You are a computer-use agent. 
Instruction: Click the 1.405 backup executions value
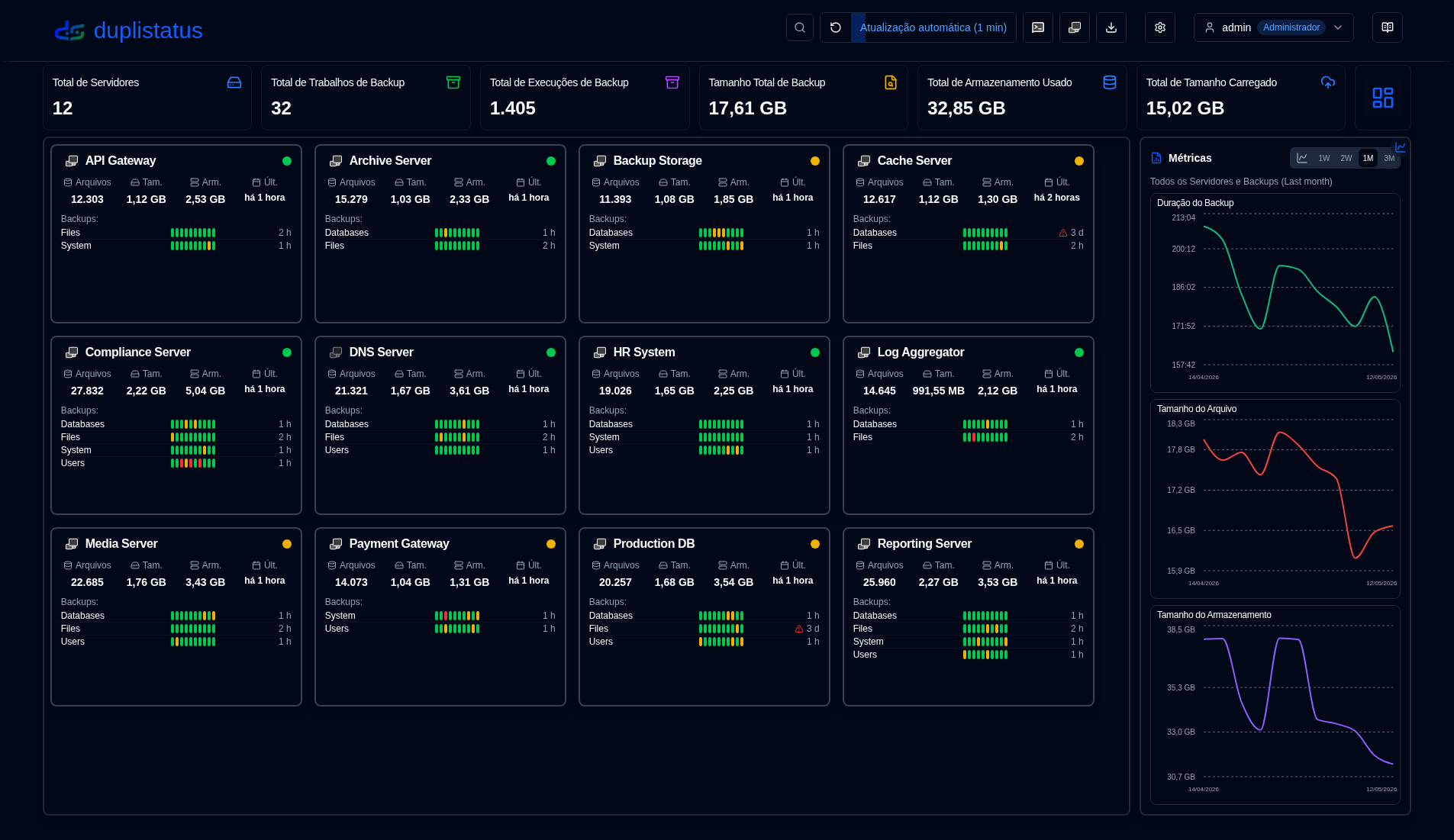pyautogui.click(x=513, y=108)
